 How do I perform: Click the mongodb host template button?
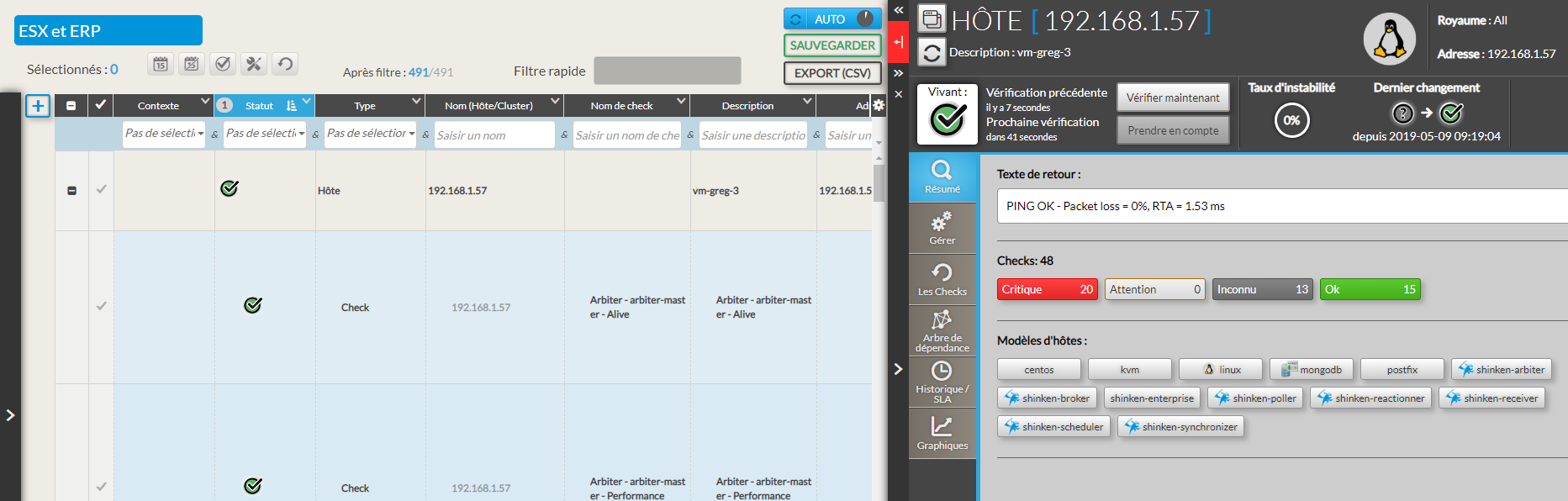point(1312,369)
